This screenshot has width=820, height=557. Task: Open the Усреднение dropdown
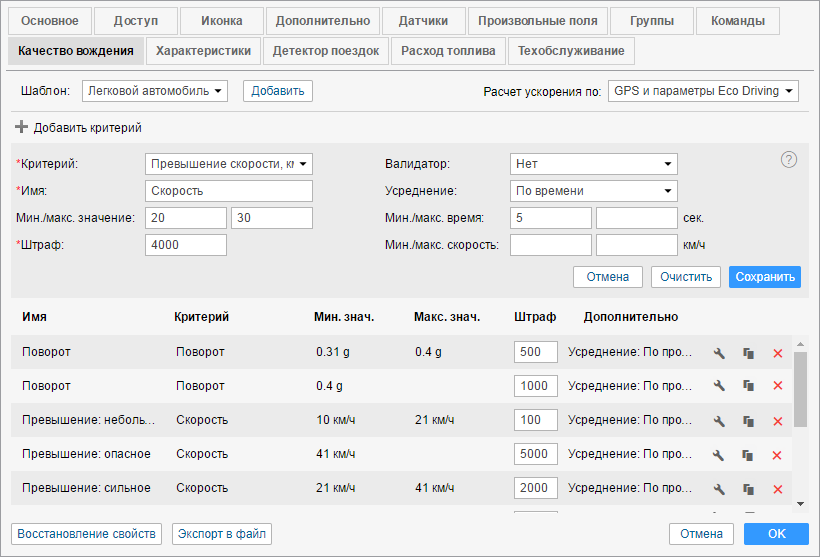(x=593, y=191)
